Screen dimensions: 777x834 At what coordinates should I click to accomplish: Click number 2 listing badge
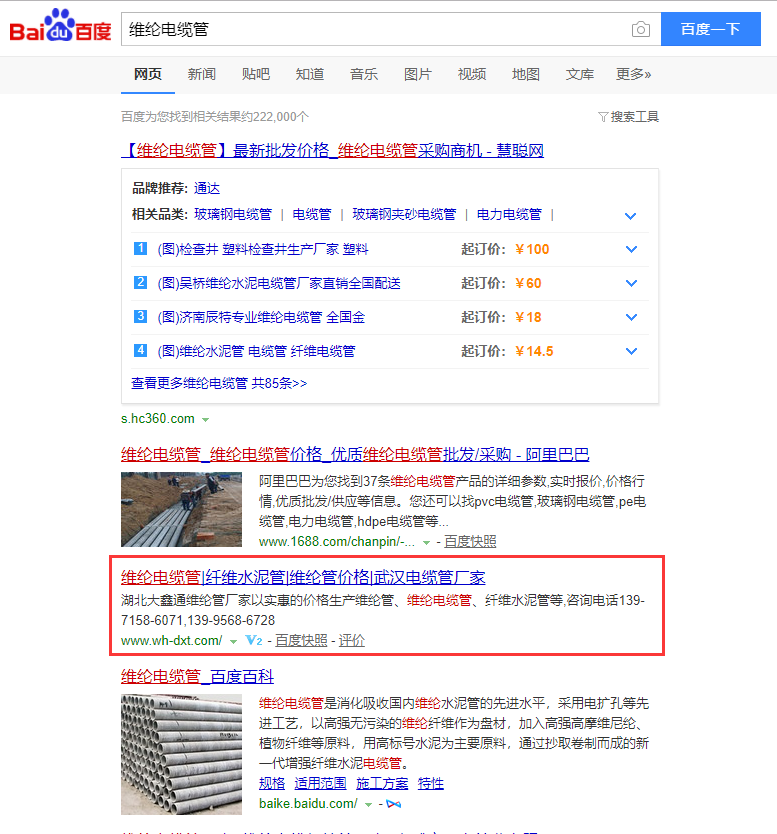tap(140, 282)
